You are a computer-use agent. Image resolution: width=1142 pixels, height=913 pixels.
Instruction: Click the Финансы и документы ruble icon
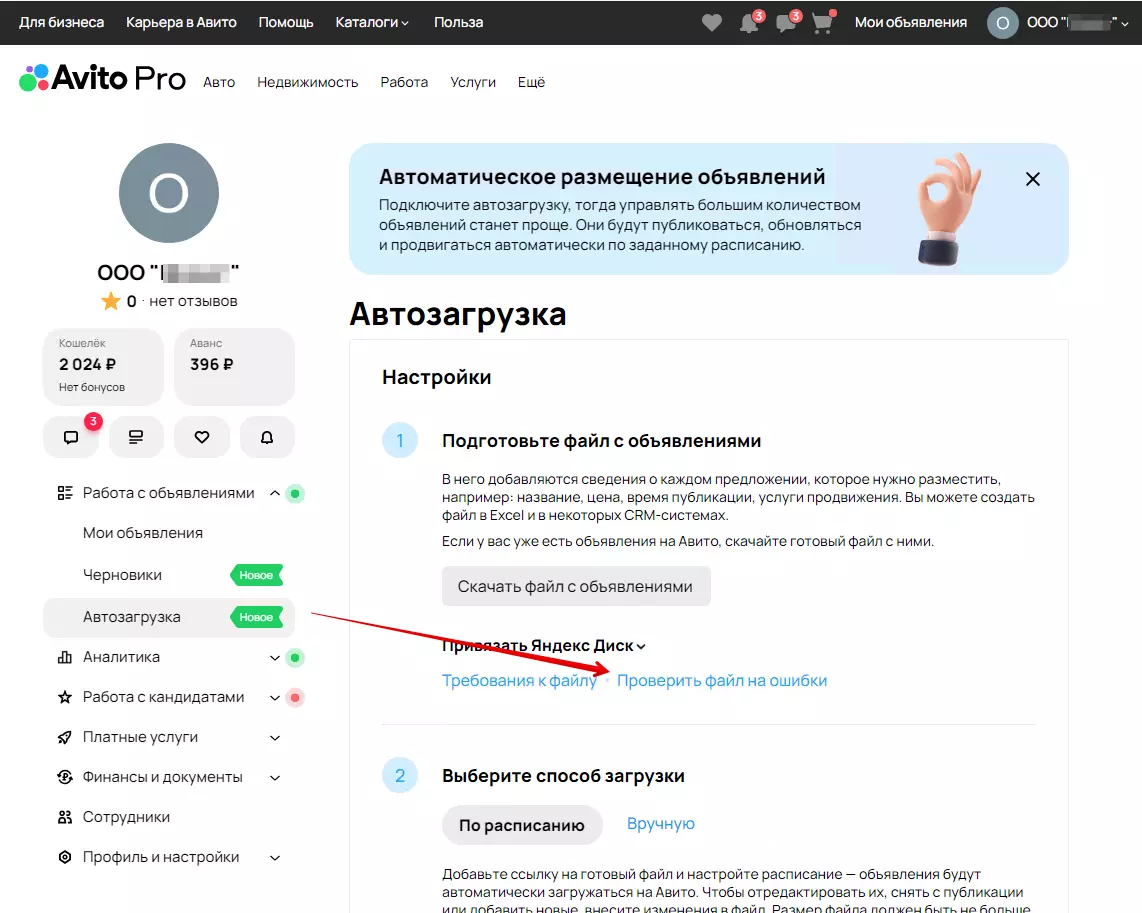(x=65, y=777)
